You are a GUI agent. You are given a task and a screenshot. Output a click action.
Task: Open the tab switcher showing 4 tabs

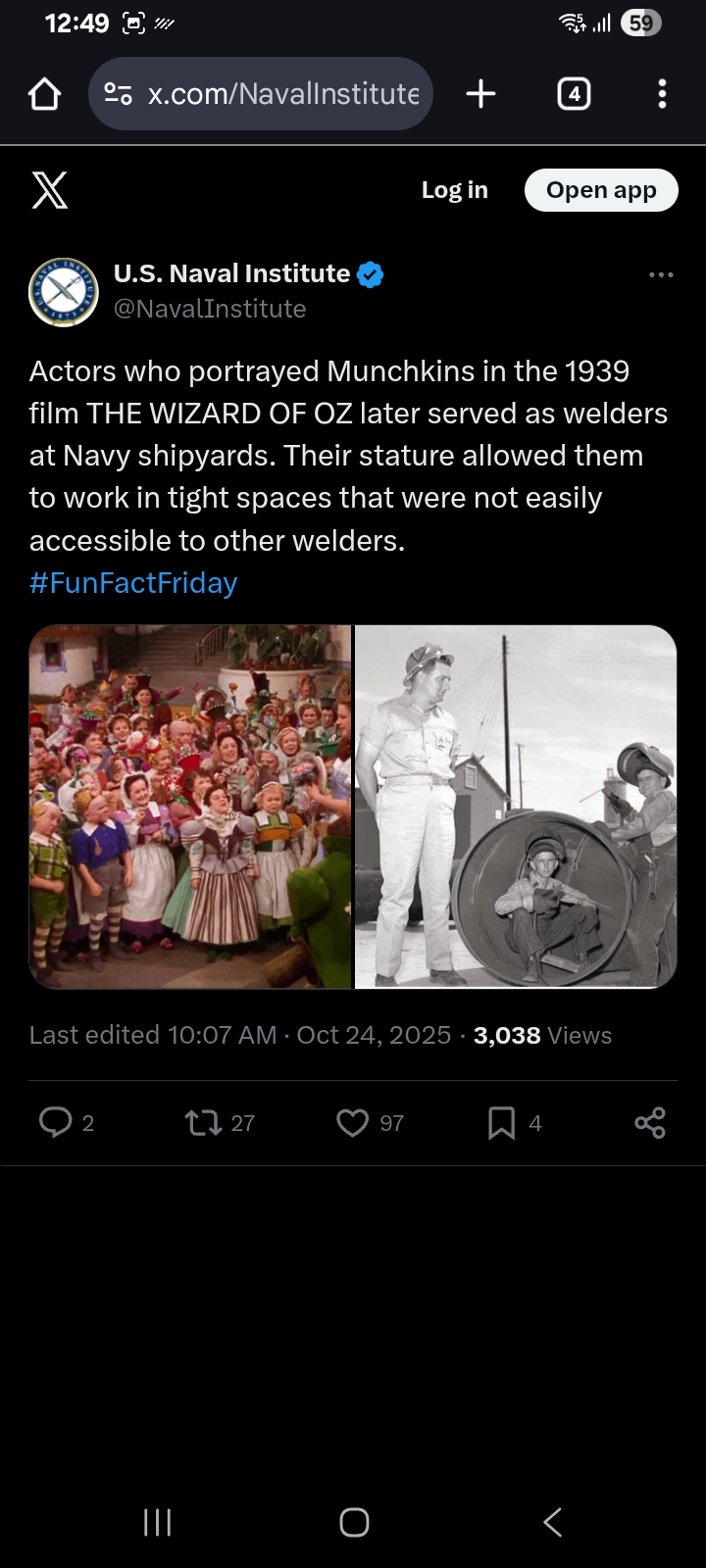point(574,94)
